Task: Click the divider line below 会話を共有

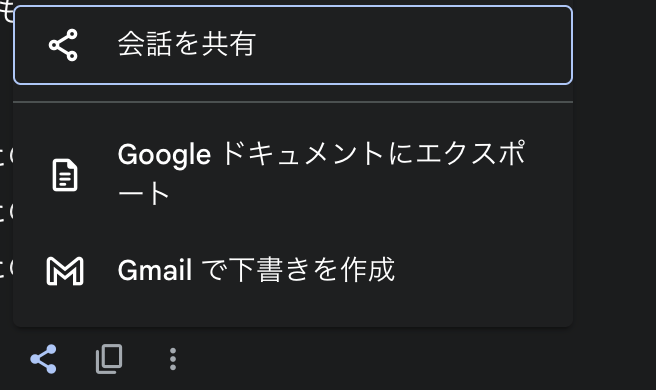Action: (293, 102)
